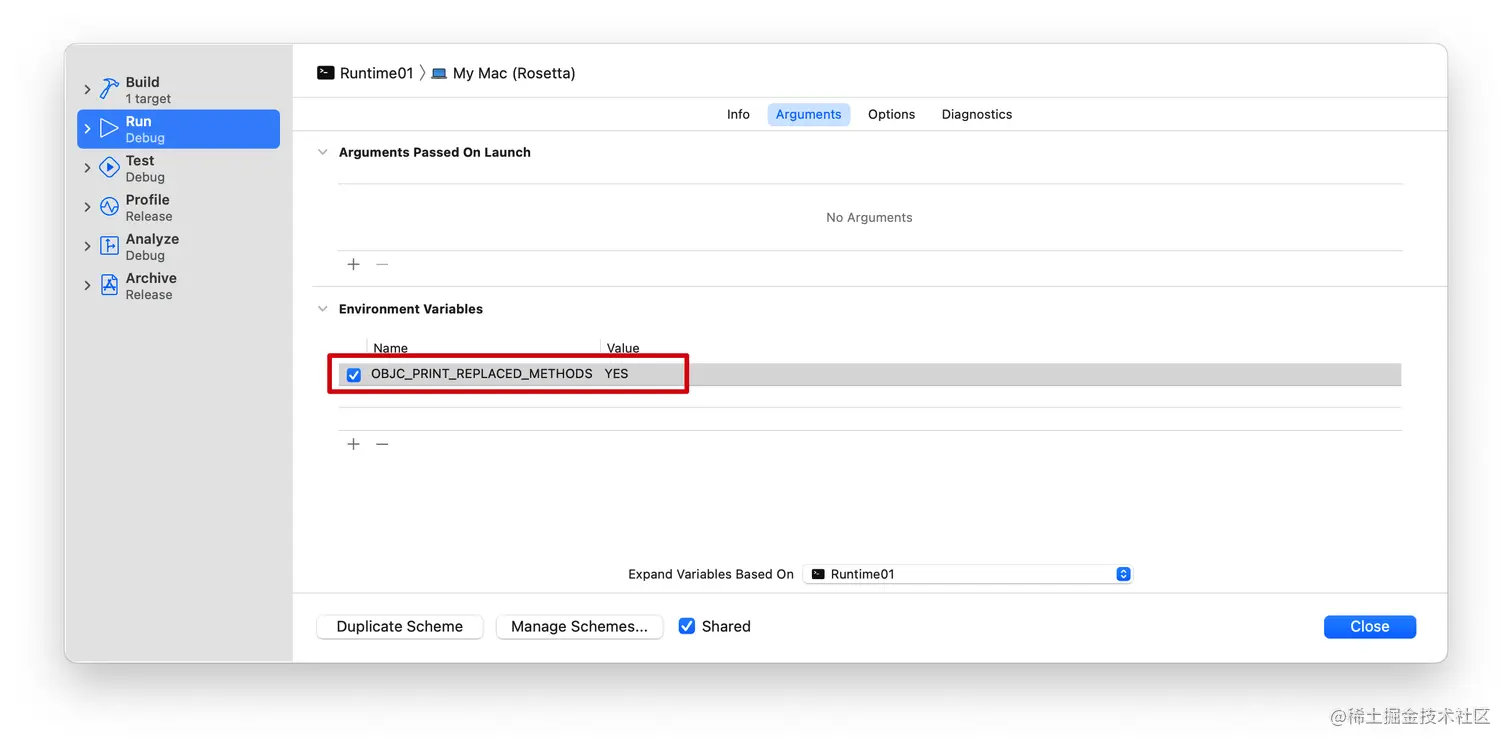Select the Archive Release row
This screenshot has width=1512, height=748.
click(178, 285)
